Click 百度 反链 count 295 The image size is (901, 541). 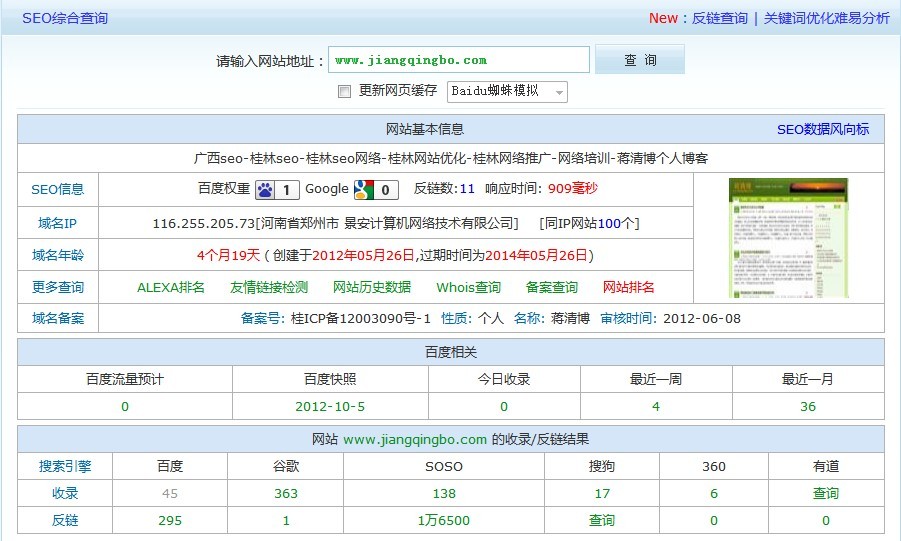point(170,521)
